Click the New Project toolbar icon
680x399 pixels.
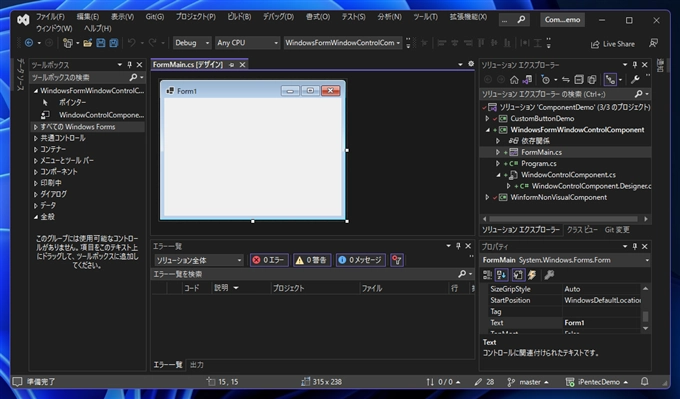click(68, 43)
